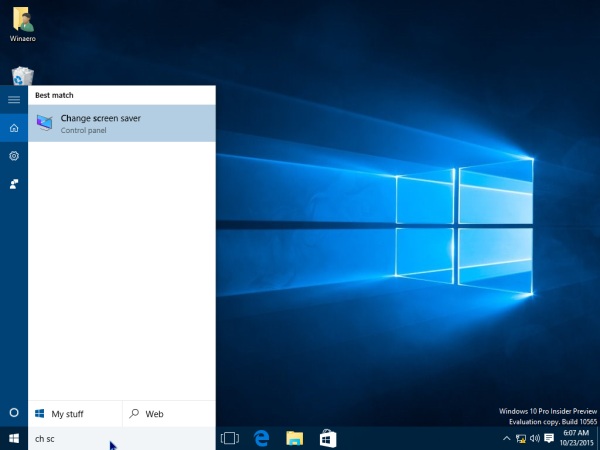The image size is (600, 450).
Task: Expand the search panel hamburger menu
Action: 14,100
